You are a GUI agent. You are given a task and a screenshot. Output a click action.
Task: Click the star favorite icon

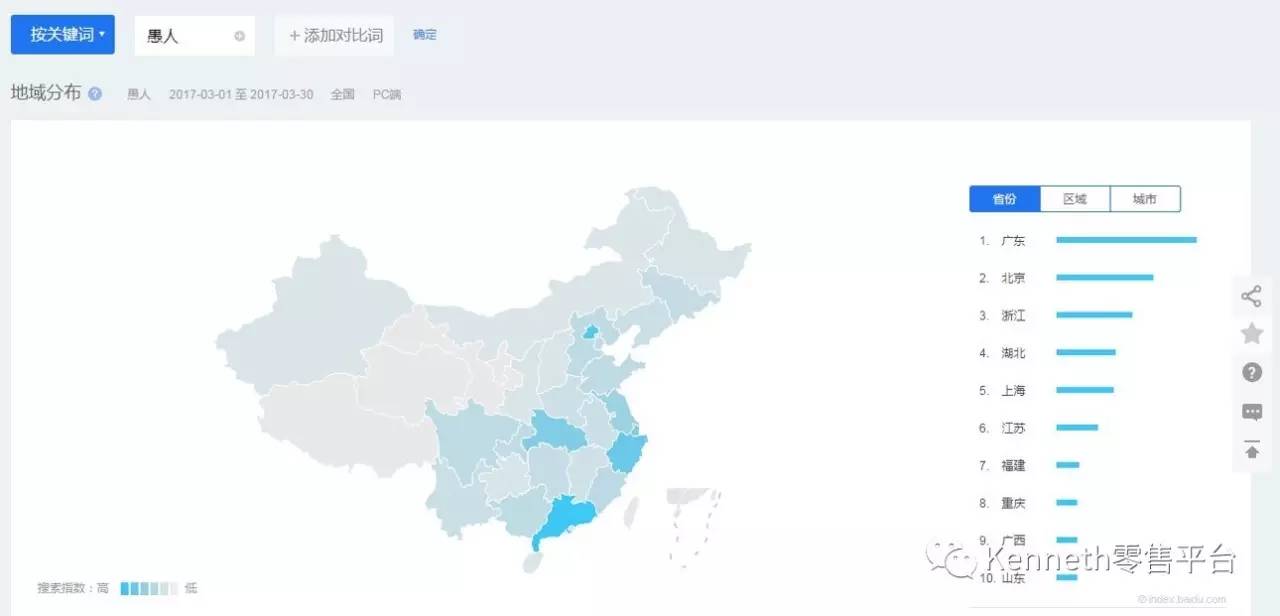[1251, 334]
